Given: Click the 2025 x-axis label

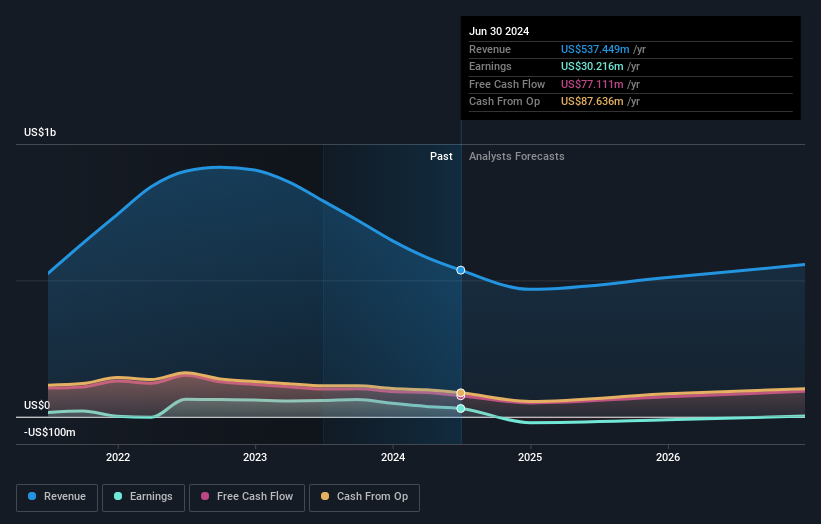Looking at the screenshot, I should click(530, 457).
